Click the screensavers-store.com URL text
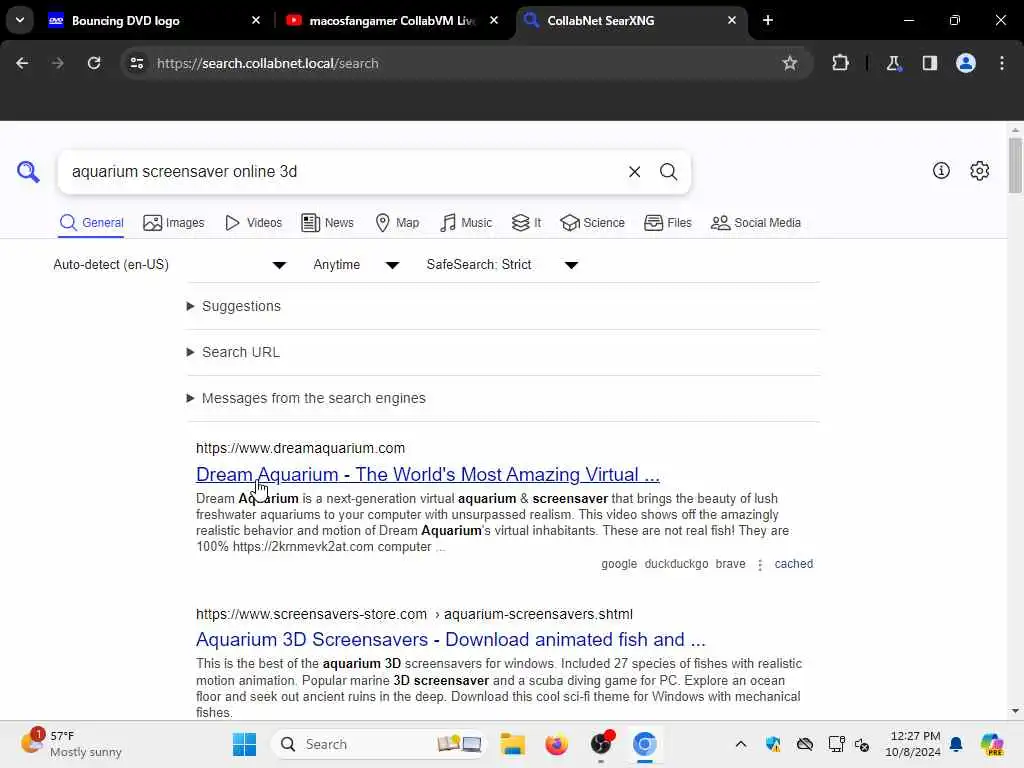The height and width of the screenshot is (768, 1024). point(414,614)
